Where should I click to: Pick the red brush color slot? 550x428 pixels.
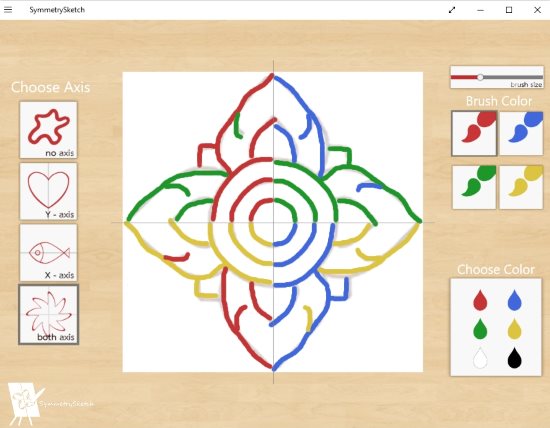pyautogui.click(x=474, y=133)
